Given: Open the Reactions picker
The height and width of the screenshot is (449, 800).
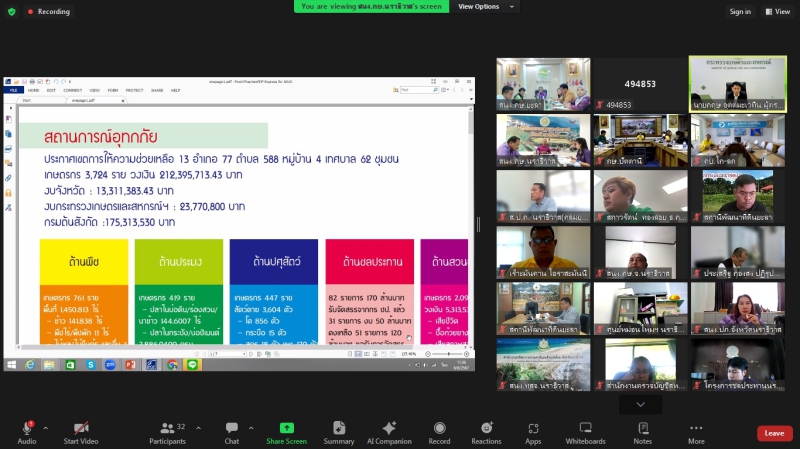Looking at the screenshot, I should [486, 428].
